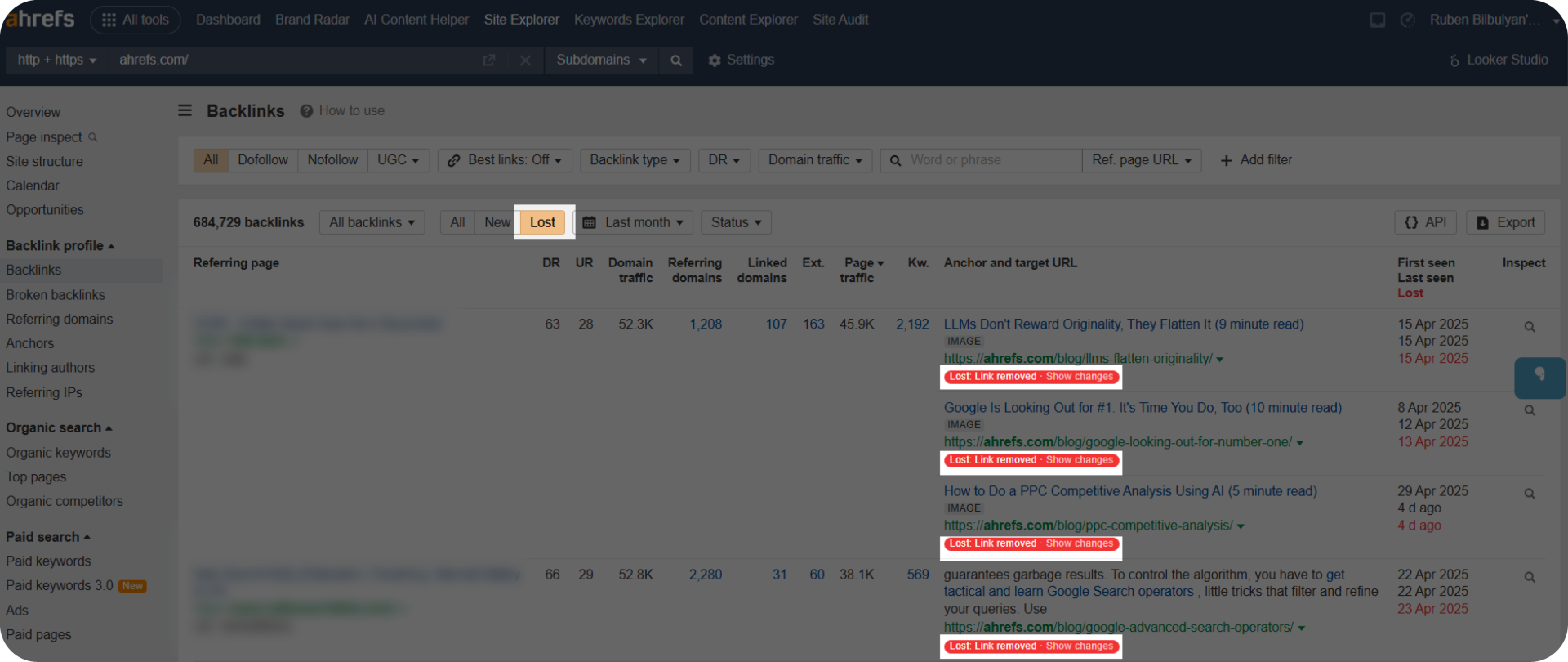Open All backlinks dropdown
The height and width of the screenshot is (662, 1568).
(372, 222)
